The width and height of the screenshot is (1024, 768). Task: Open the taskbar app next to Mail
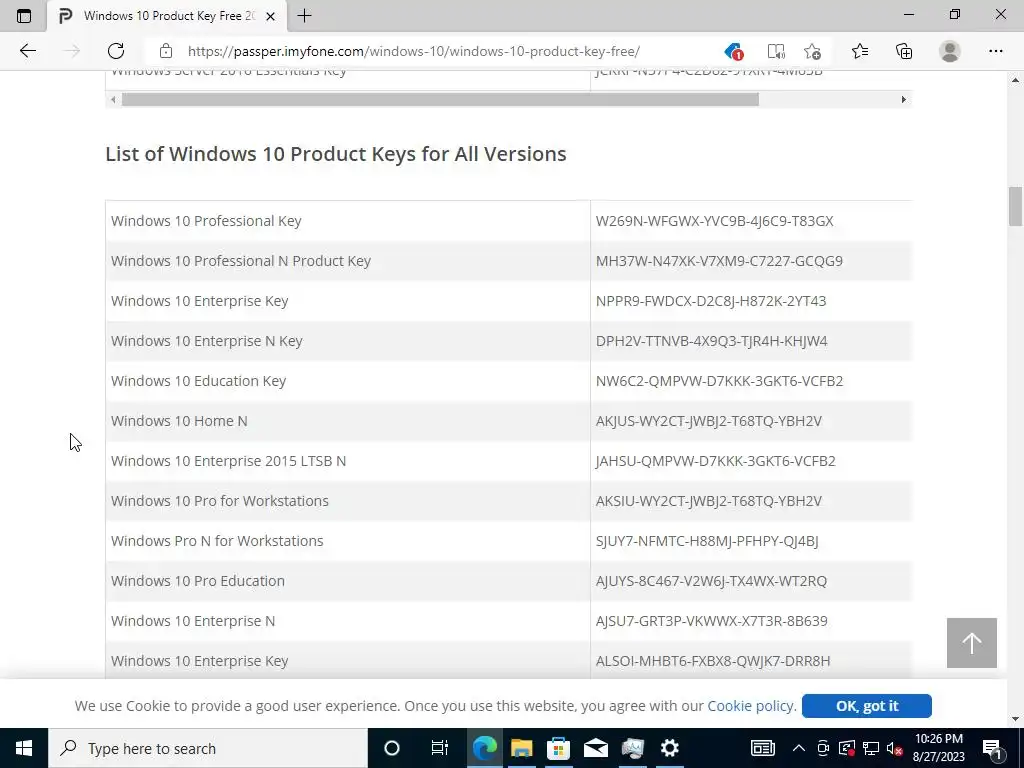point(633,748)
